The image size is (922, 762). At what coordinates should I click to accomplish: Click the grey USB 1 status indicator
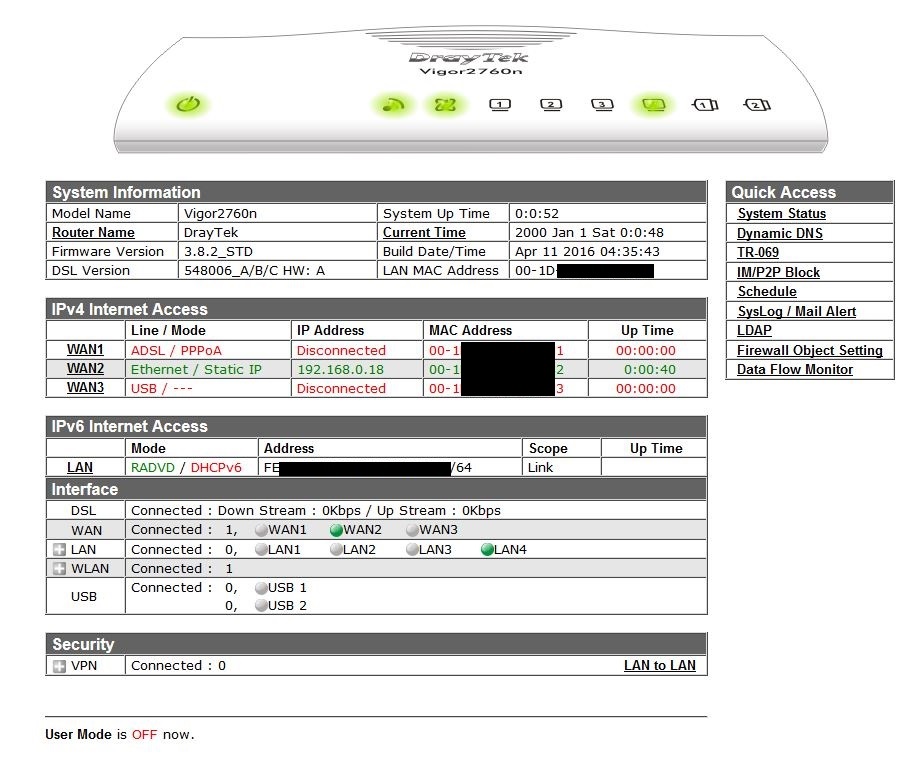[262, 588]
